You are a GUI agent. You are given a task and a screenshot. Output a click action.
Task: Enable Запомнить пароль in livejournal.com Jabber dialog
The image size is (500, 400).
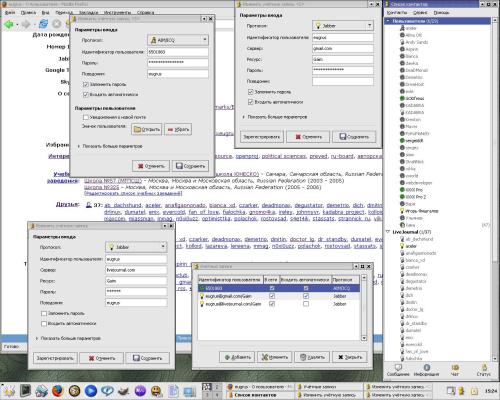[44, 313]
